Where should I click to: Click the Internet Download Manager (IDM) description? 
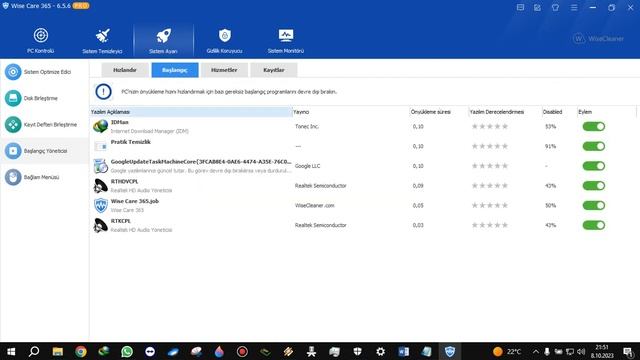click(x=149, y=131)
